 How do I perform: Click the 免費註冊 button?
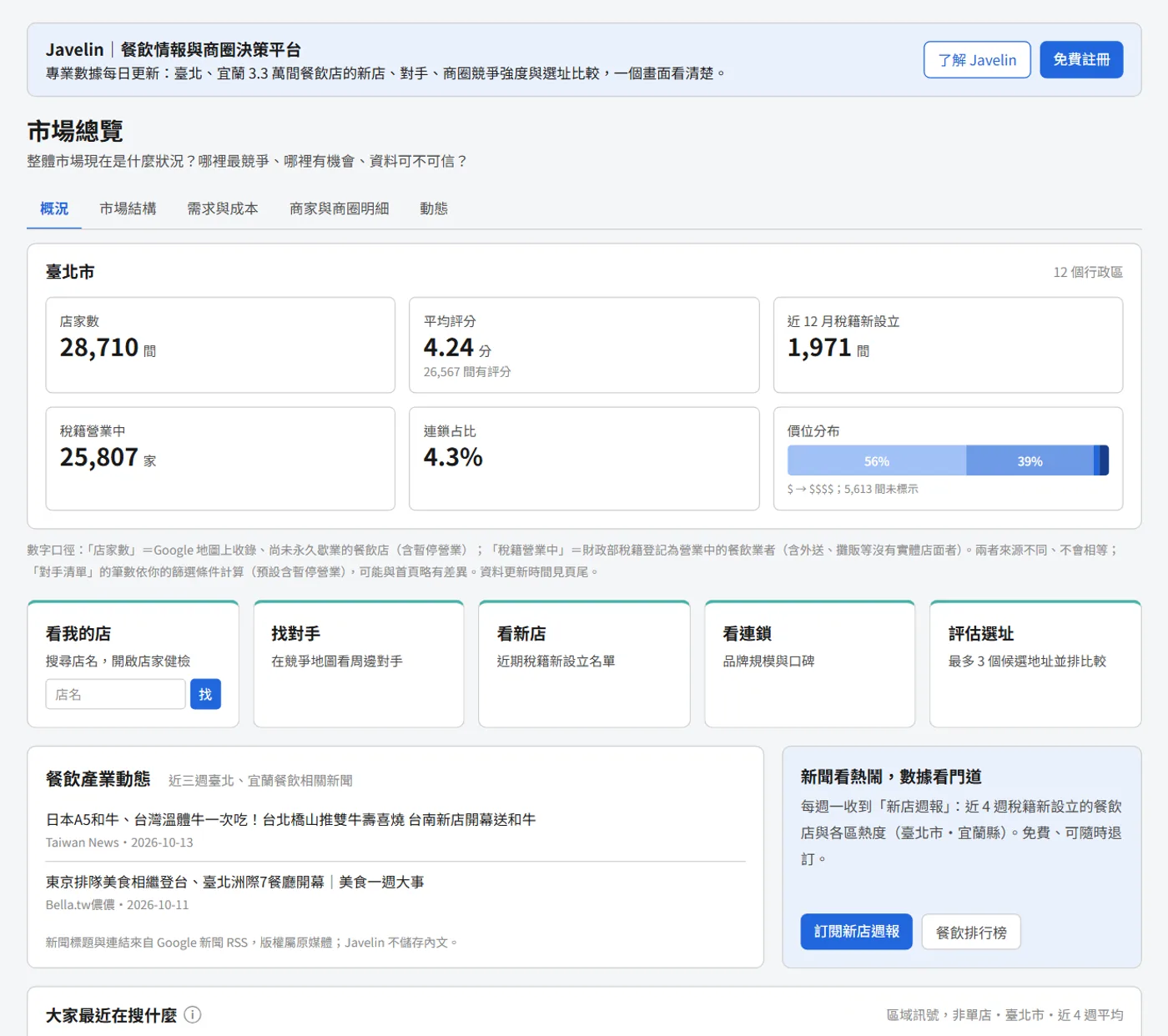pos(1081,60)
